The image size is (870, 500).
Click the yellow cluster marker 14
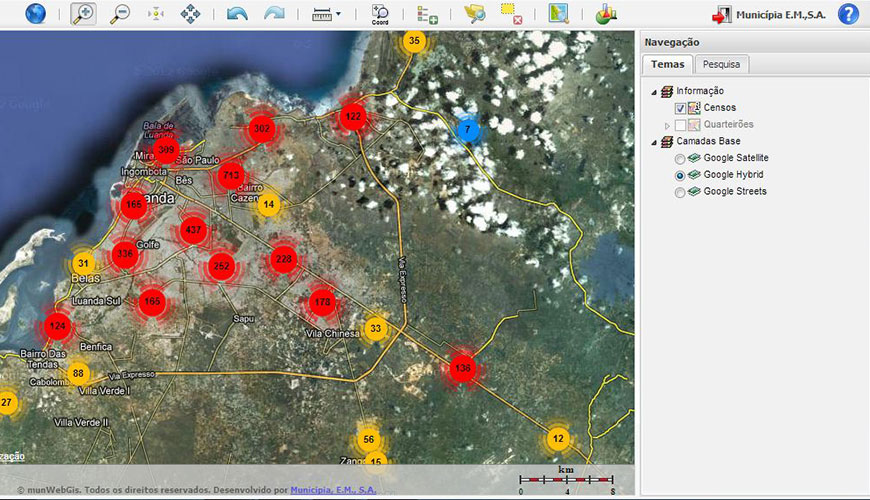(x=269, y=205)
